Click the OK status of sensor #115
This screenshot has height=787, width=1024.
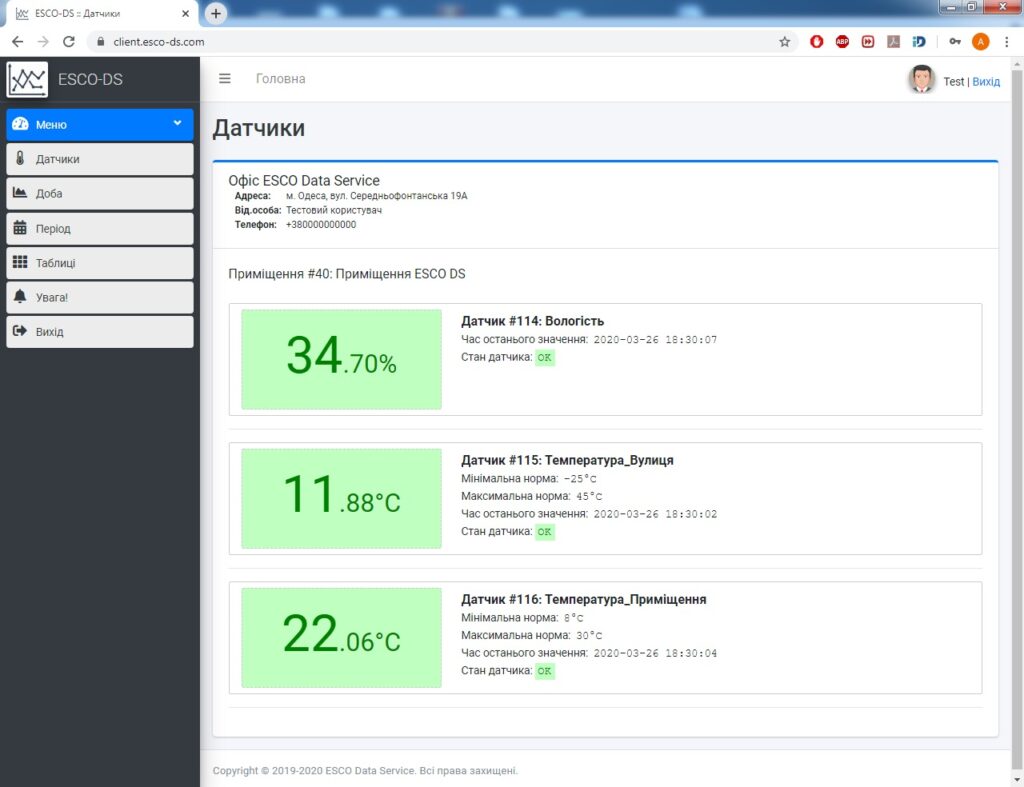545,532
